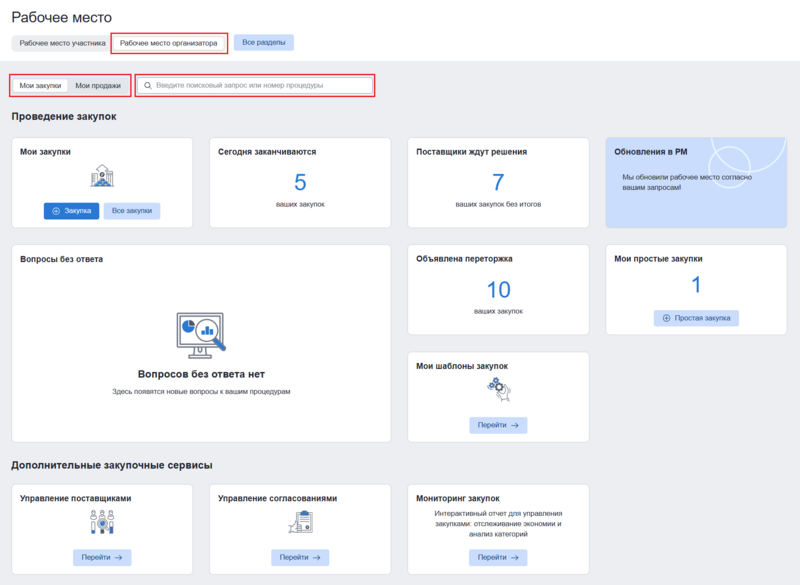Click the number 5 in Сегодня заканчиваются

(x=300, y=182)
